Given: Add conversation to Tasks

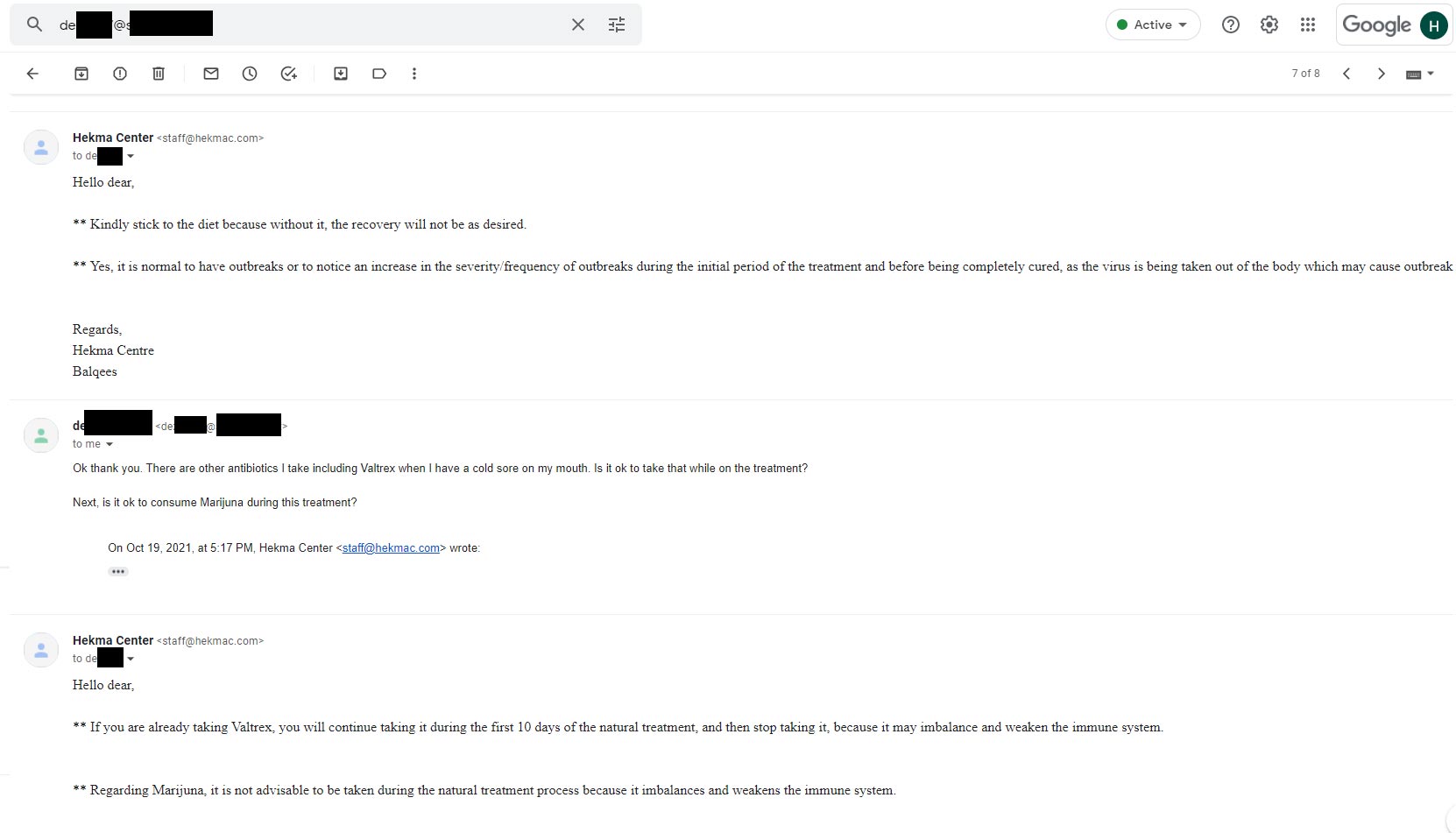Looking at the screenshot, I should (x=288, y=74).
